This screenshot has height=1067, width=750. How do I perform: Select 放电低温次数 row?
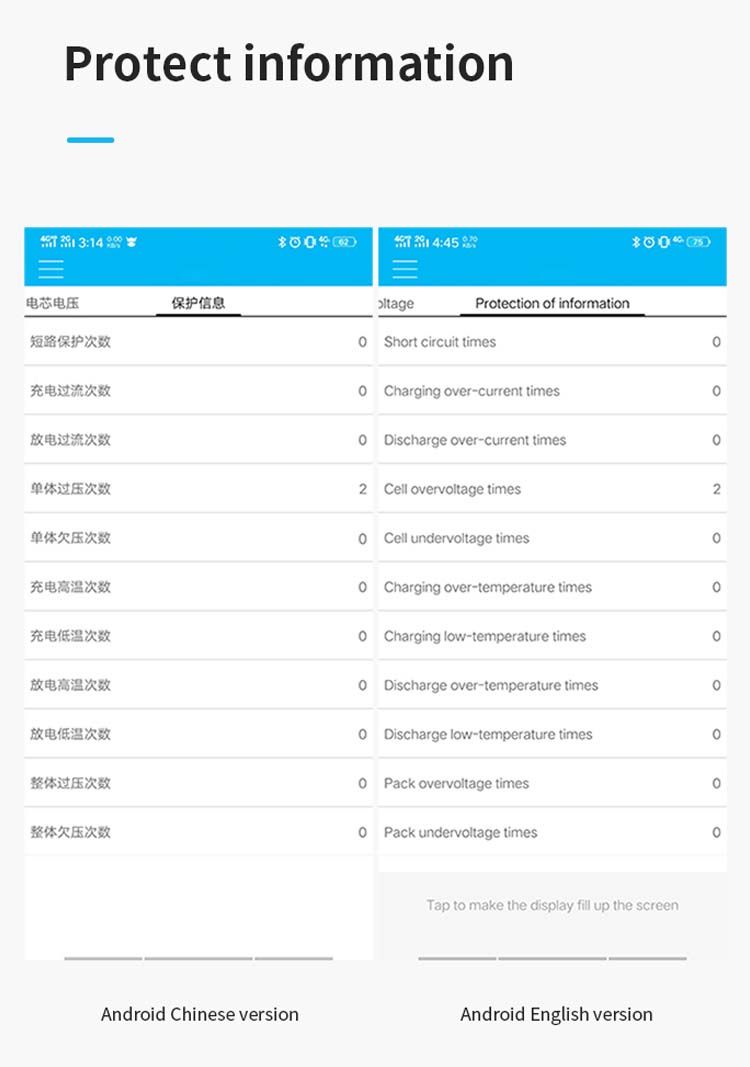(x=198, y=734)
